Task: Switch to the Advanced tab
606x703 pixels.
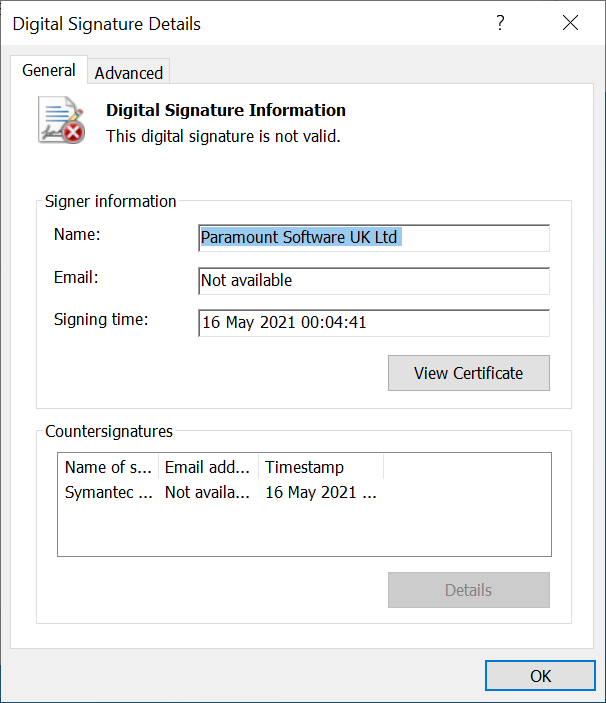Action: (x=129, y=72)
